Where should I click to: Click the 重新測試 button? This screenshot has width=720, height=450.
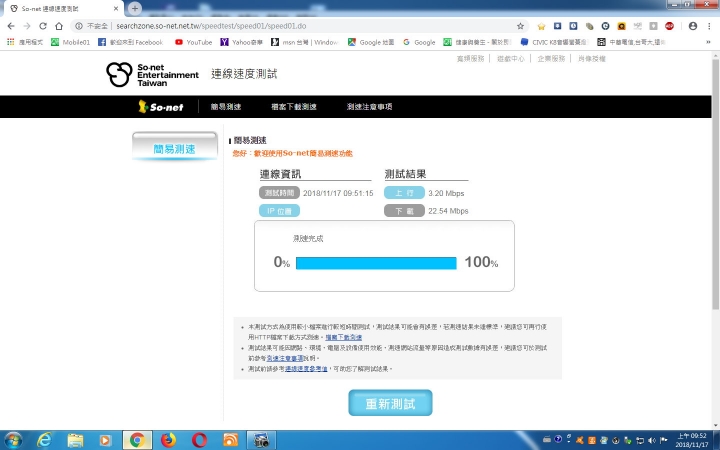(x=390, y=403)
